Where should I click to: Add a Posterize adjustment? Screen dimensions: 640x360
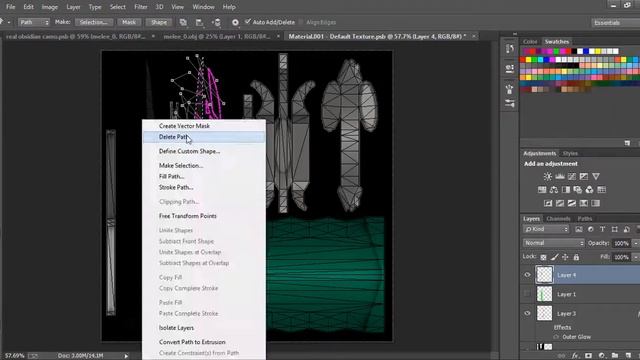(560, 203)
